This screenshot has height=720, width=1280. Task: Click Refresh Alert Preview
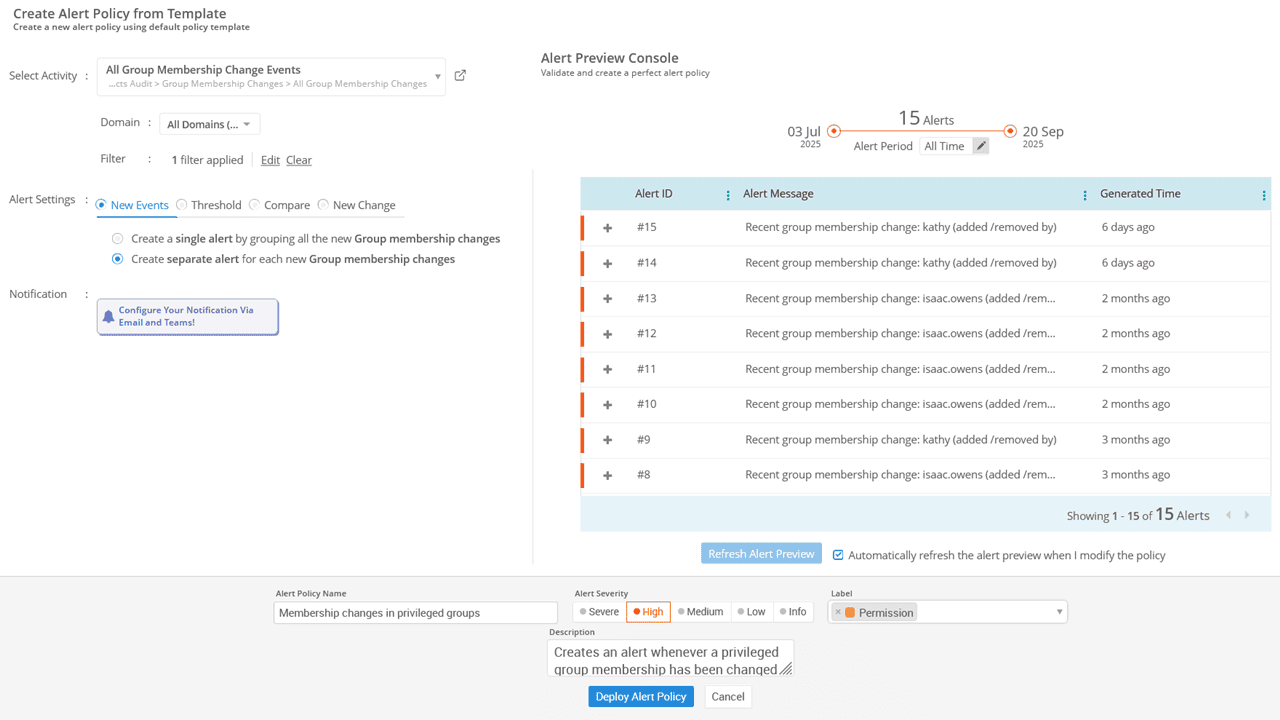tap(761, 553)
